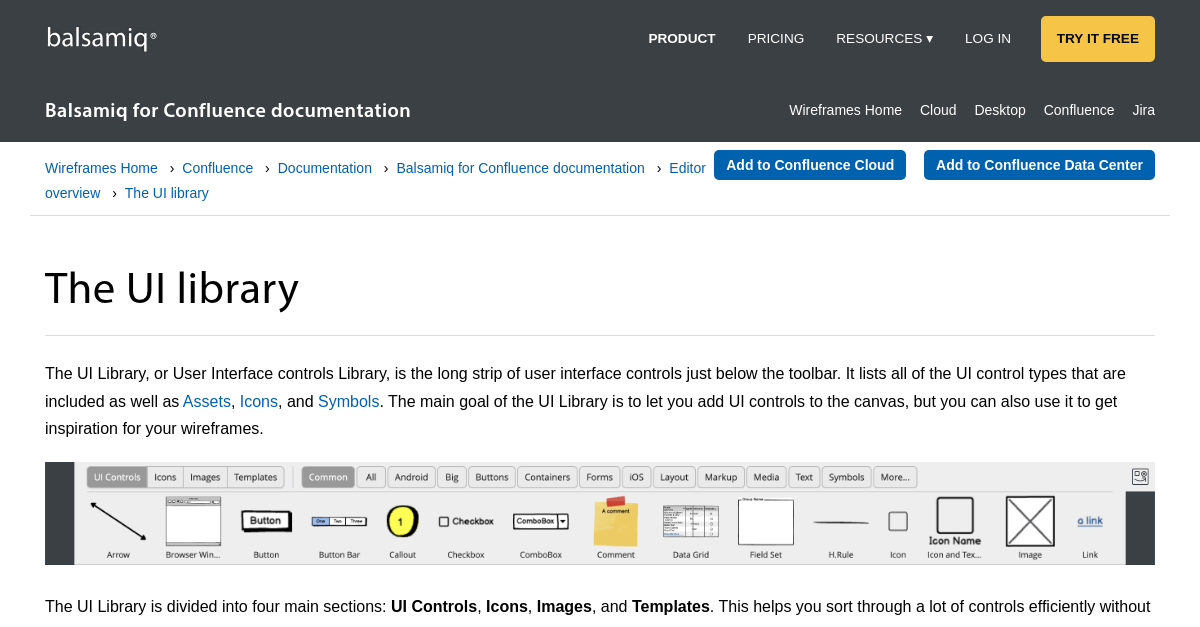Select the Comment sticky note control
The width and height of the screenshot is (1200, 627).
[615, 521]
